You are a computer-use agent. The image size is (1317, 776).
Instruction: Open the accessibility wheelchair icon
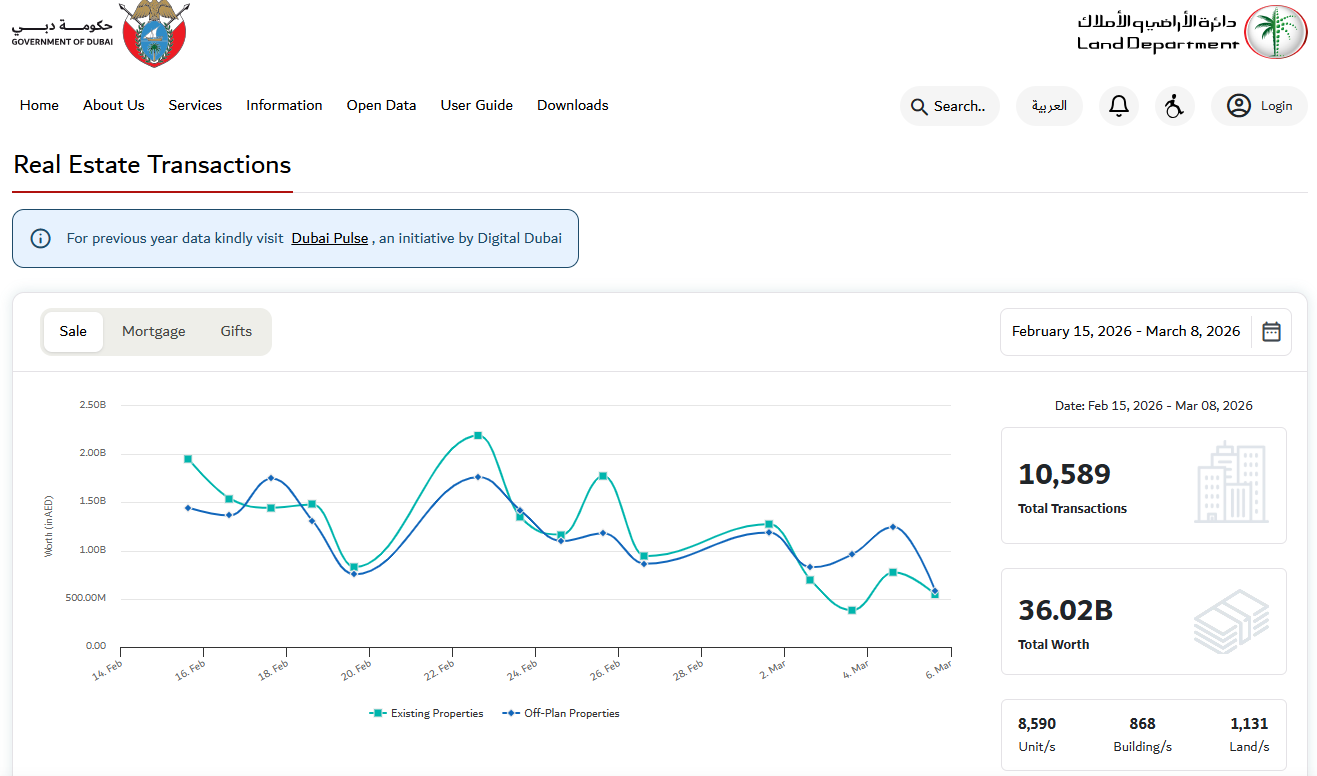[x=1174, y=106]
